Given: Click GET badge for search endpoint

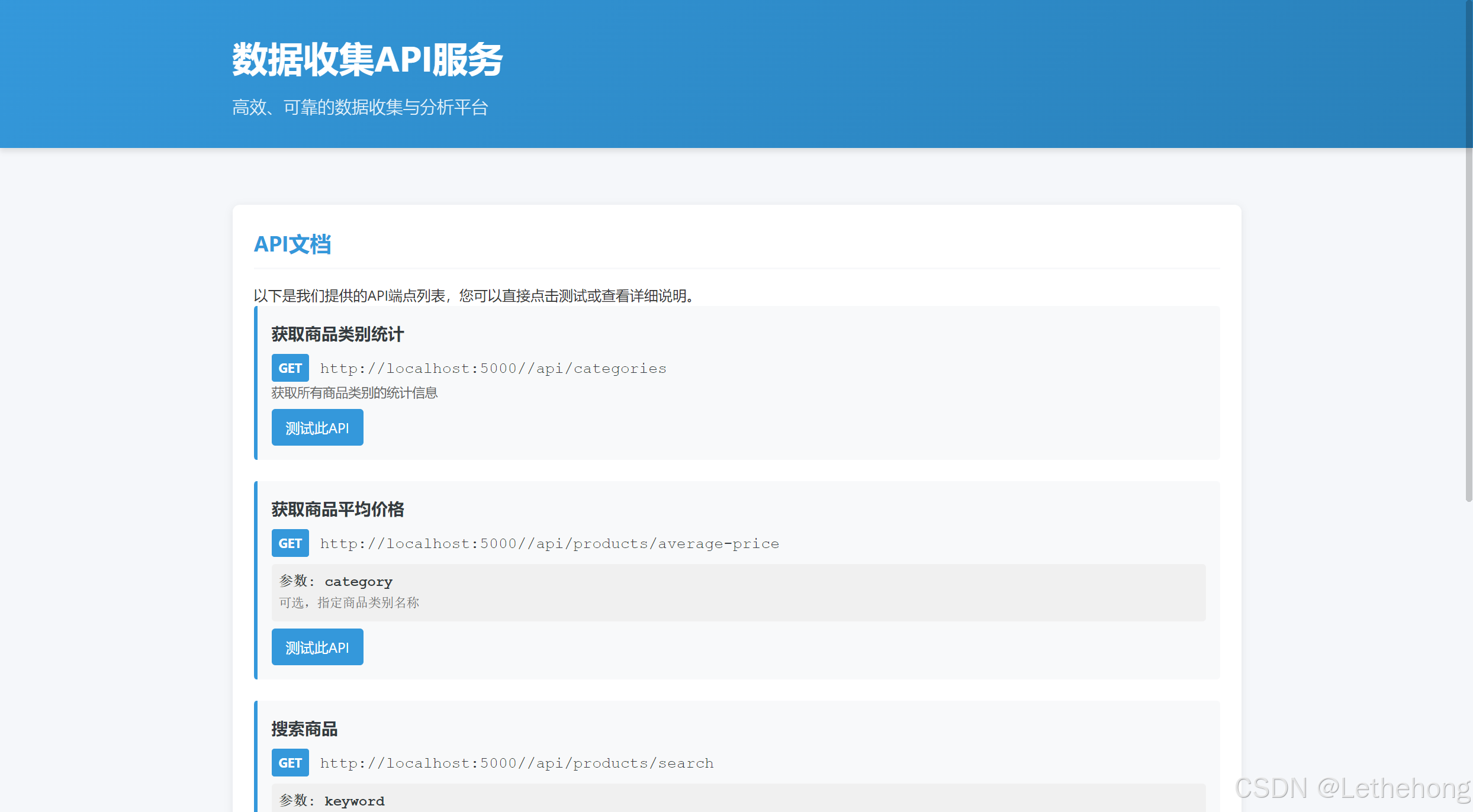Looking at the screenshot, I should coord(290,763).
